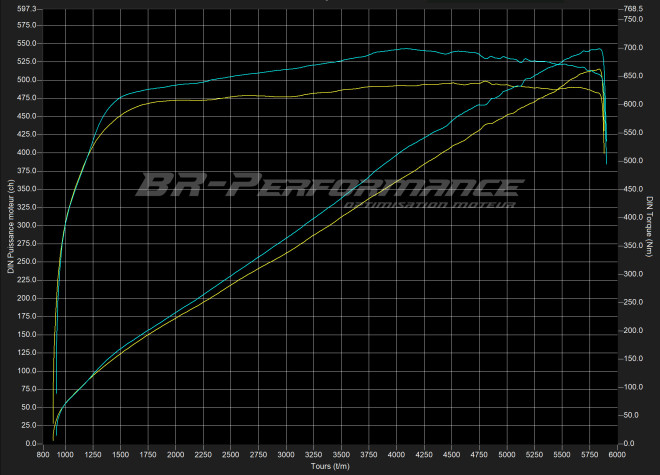
Task: Select the 'DIN Puissance moteur (ch)' axis title
Action: point(11,226)
